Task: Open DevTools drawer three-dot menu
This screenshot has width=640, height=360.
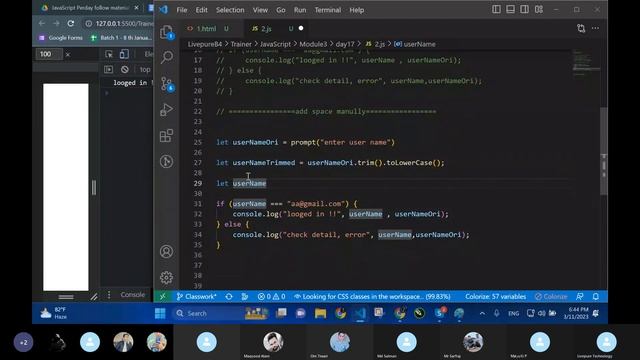Action: [109, 295]
